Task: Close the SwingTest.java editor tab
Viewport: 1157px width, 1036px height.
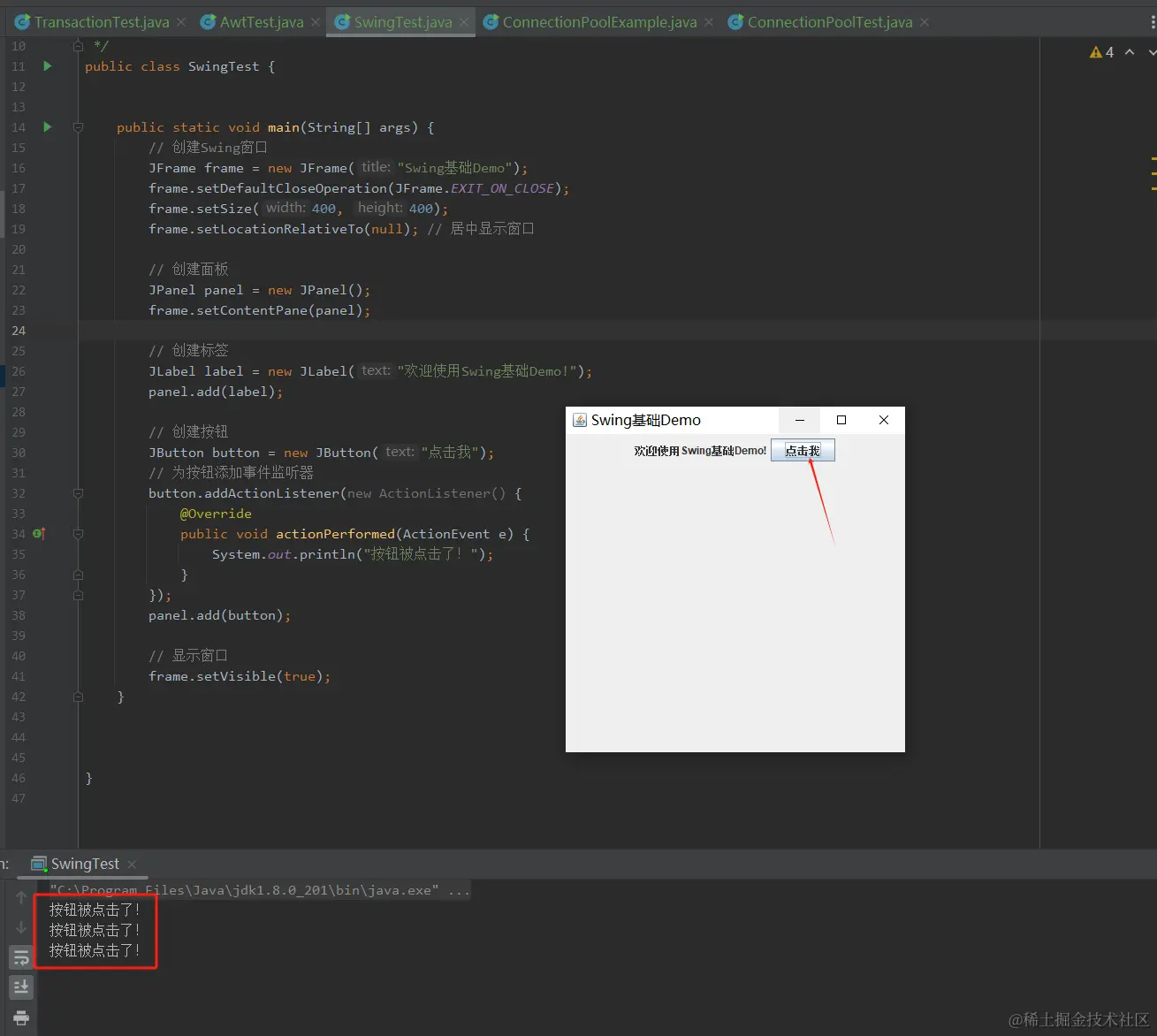Action: (464, 22)
